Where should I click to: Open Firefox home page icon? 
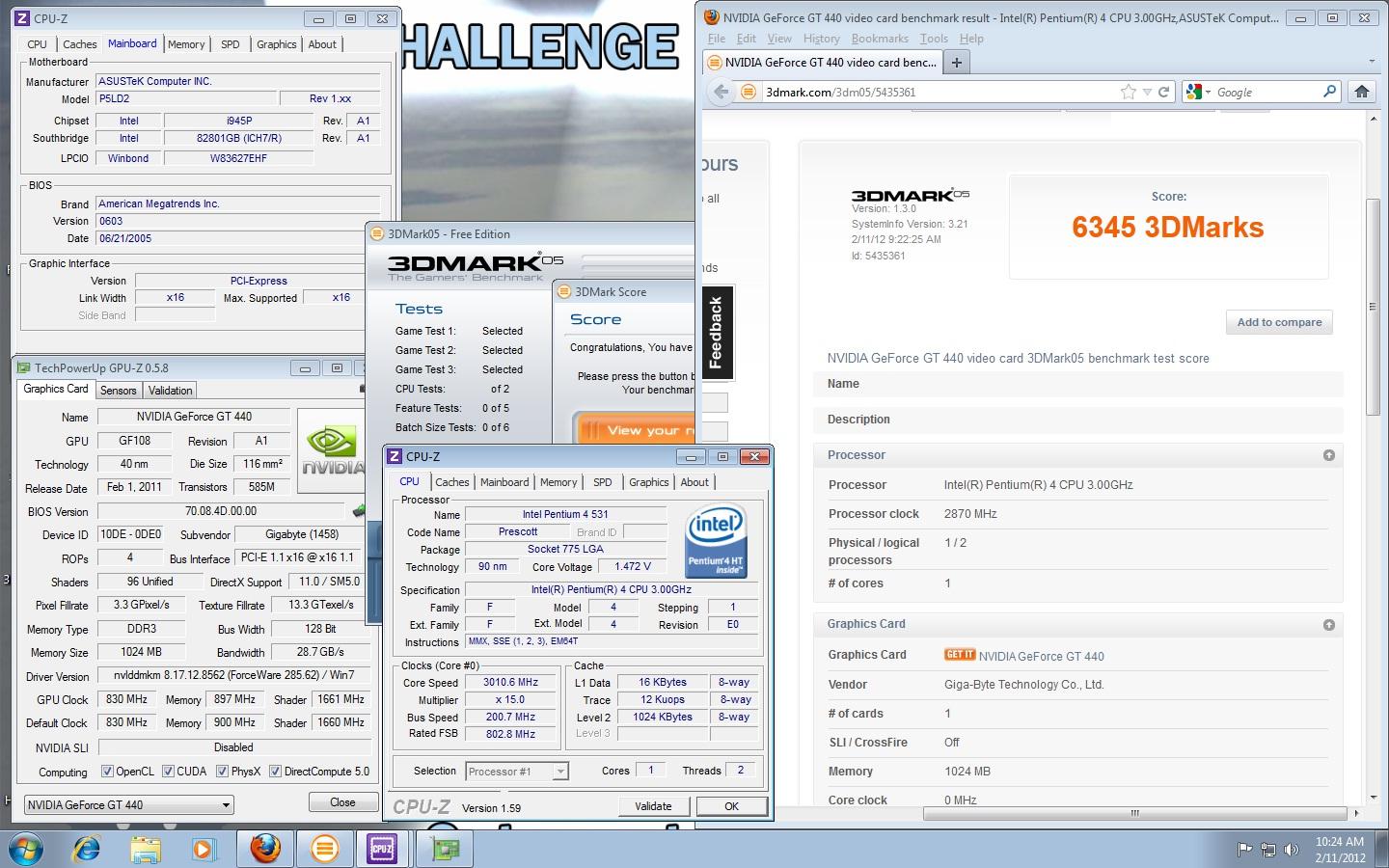click(x=1361, y=92)
